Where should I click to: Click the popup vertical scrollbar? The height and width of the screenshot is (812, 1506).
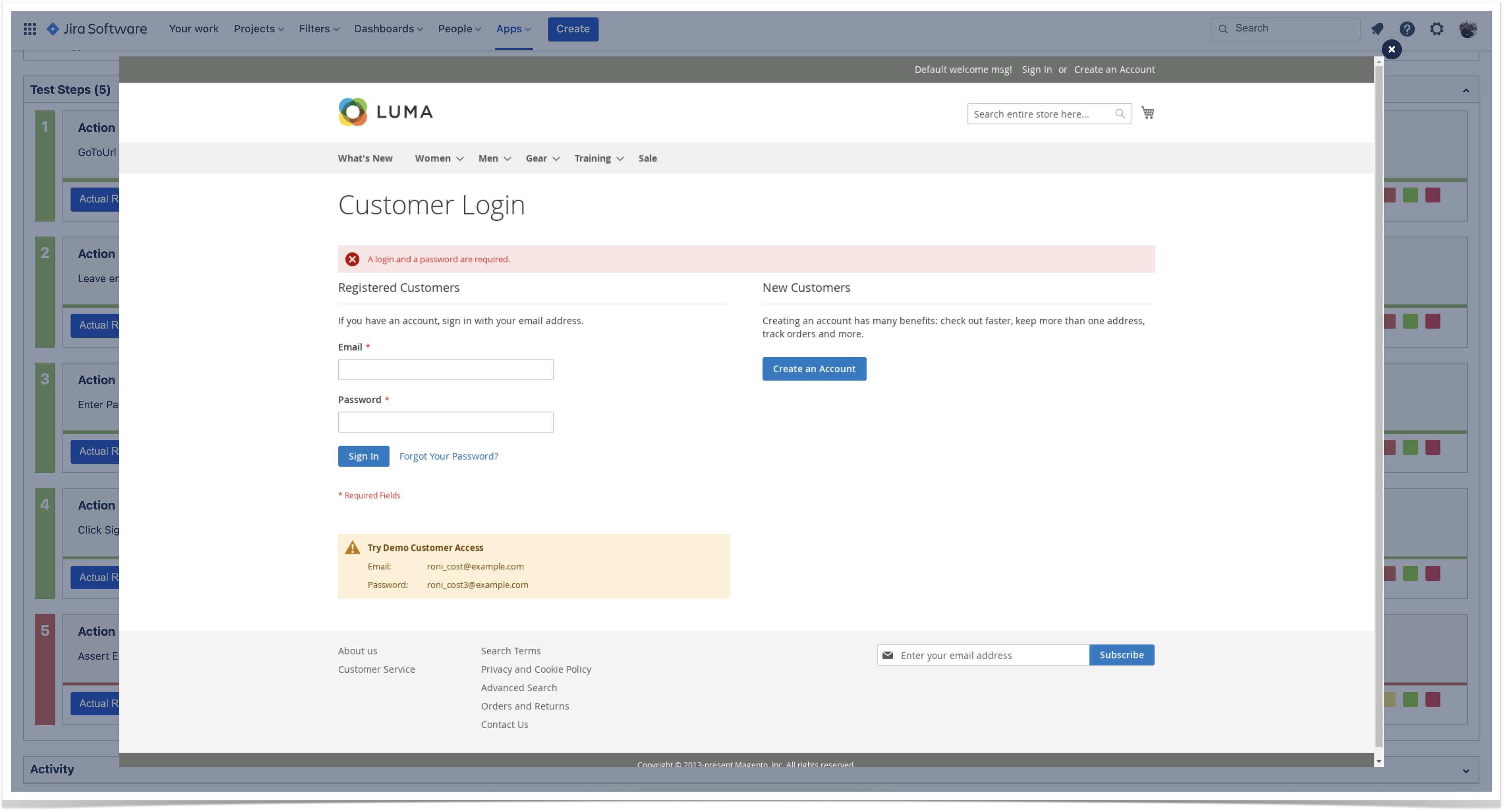[1379, 406]
